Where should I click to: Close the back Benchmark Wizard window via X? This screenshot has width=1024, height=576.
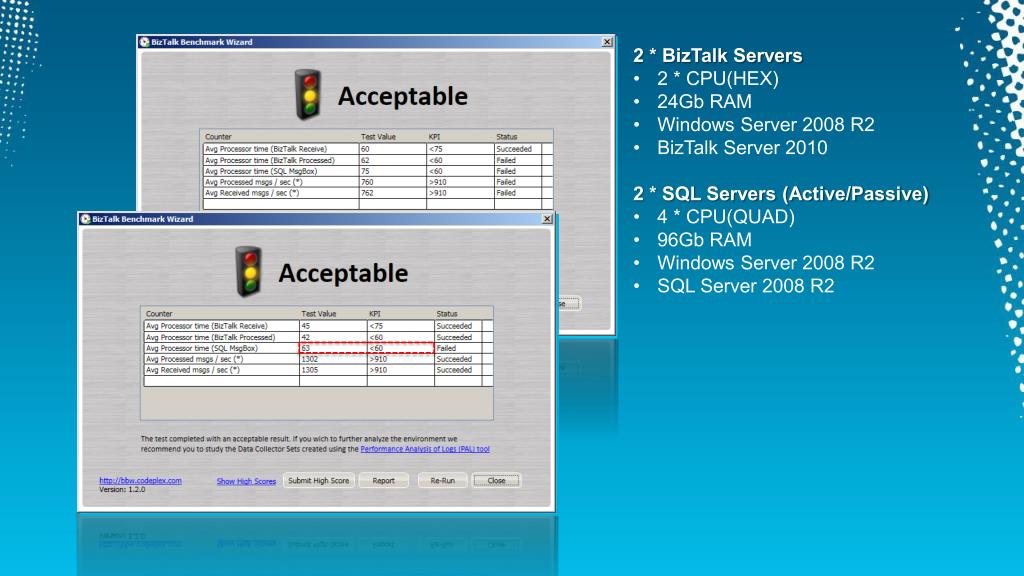click(x=607, y=42)
